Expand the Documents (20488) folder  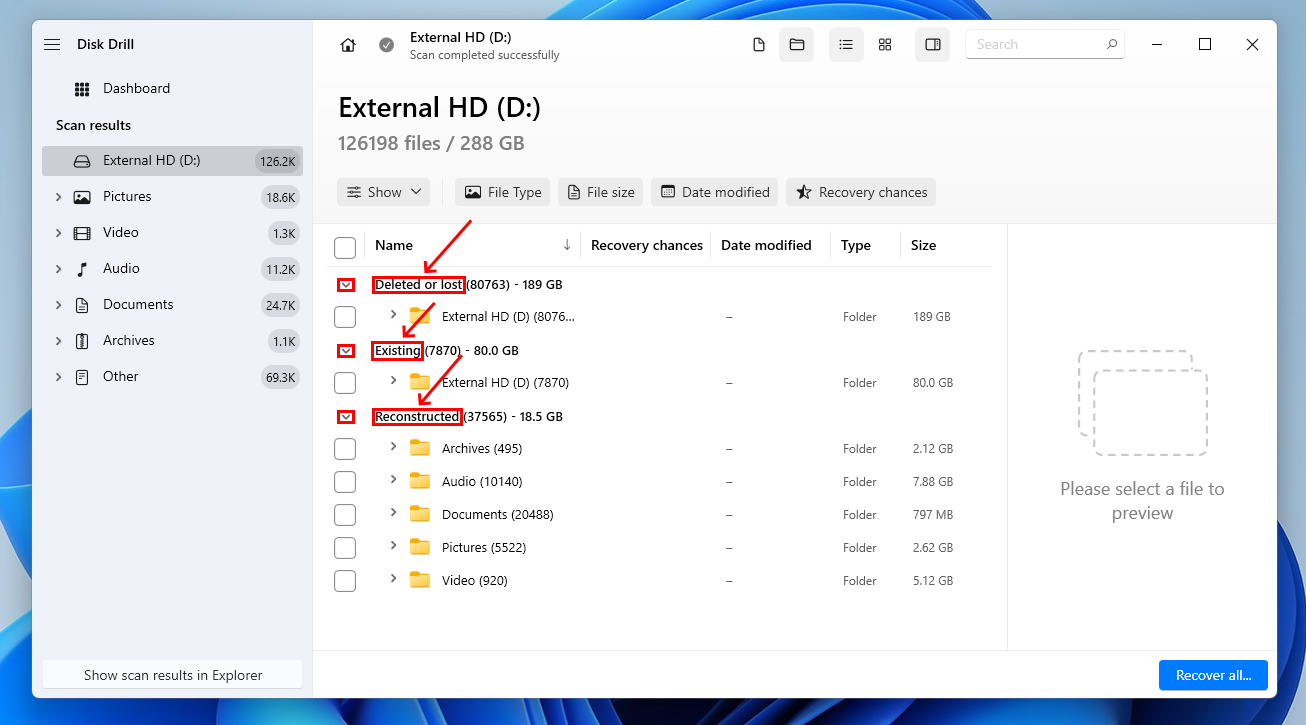393,513
